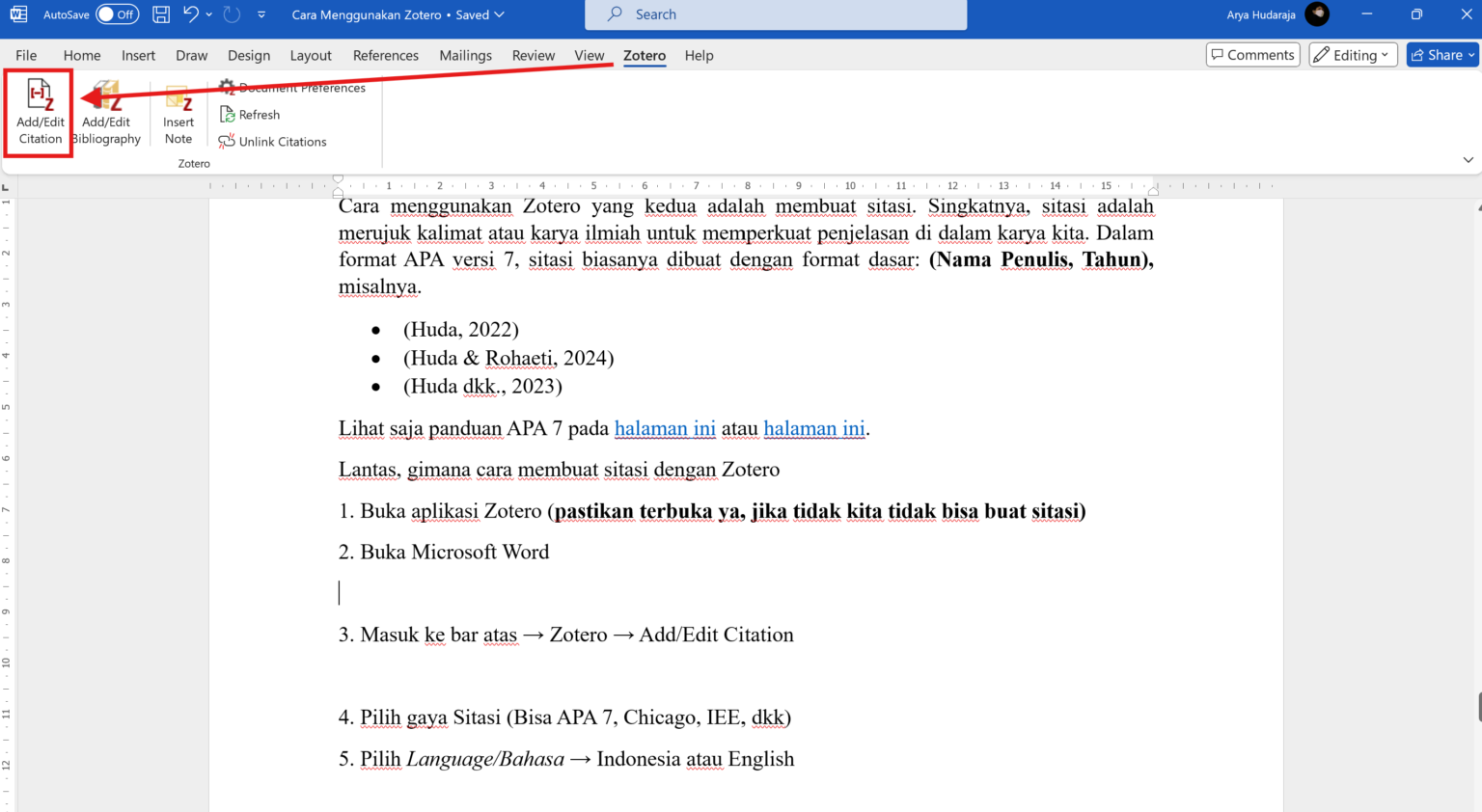Open the second "halaman ini" hyperlink
This screenshot has width=1482, height=812.
tap(814, 428)
